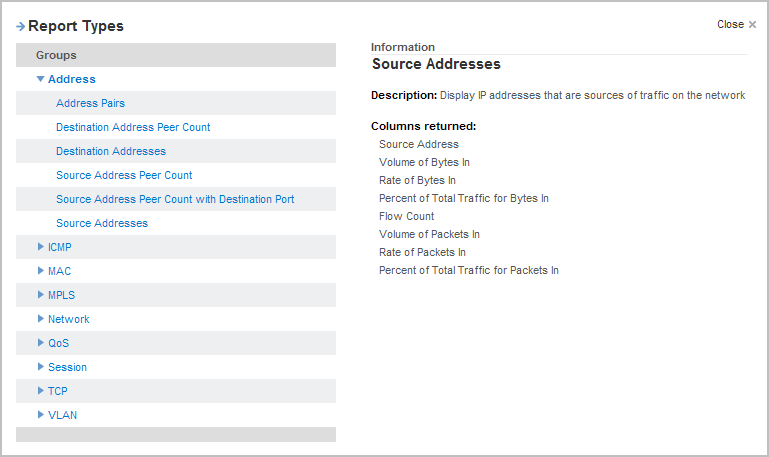Expand the MAC group arrow
Viewport: 769px width, 457px height.
(41, 271)
